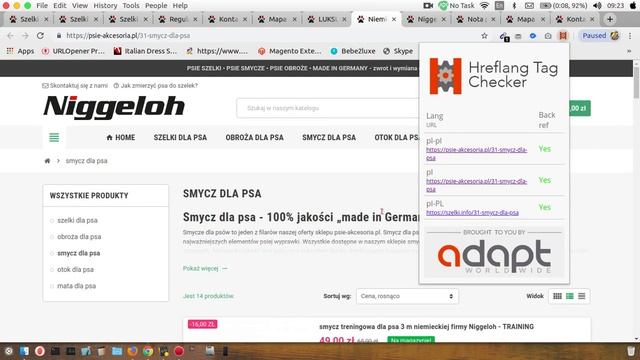
Task: Switch to the compact table view icon
Action: coord(582,296)
